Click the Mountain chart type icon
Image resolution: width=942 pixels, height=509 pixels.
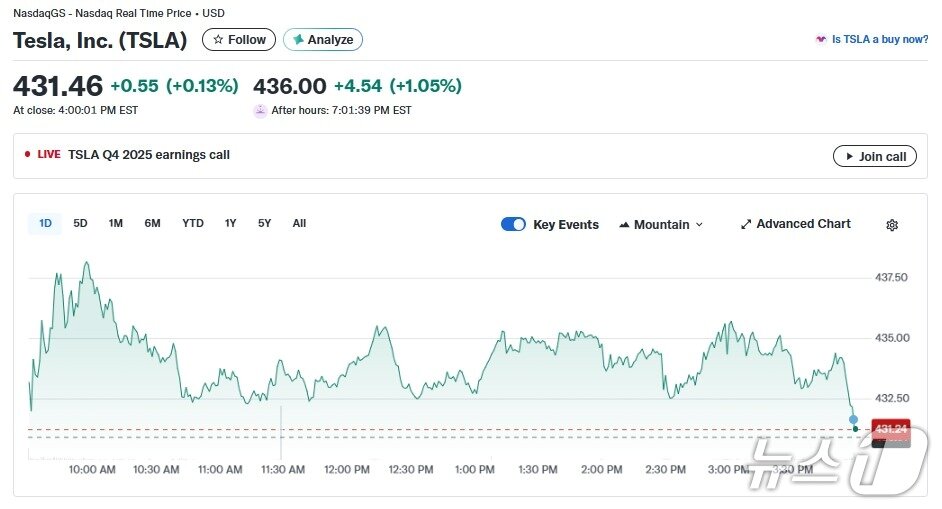pyautogui.click(x=625, y=225)
